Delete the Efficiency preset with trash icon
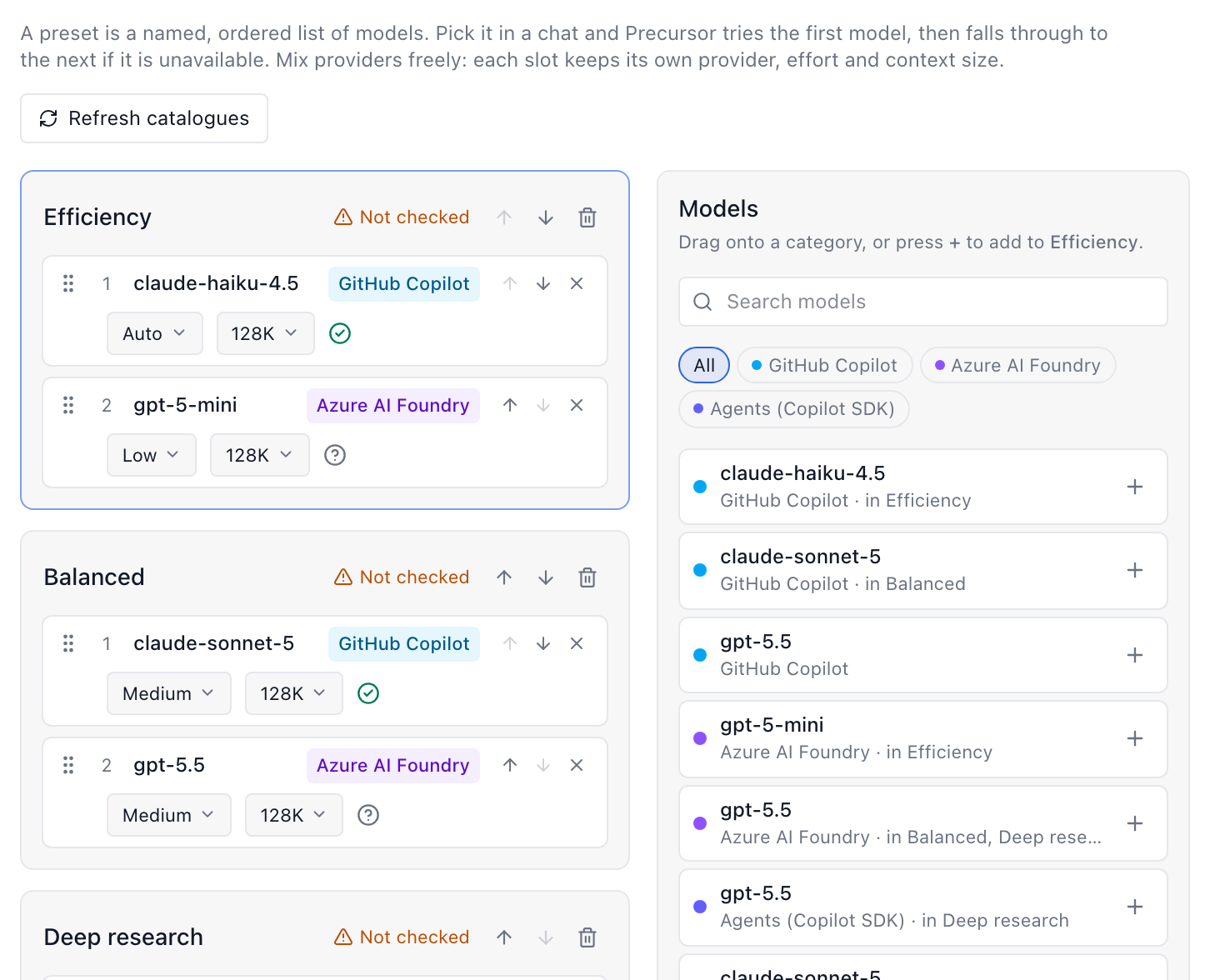 pyautogui.click(x=587, y=217)
